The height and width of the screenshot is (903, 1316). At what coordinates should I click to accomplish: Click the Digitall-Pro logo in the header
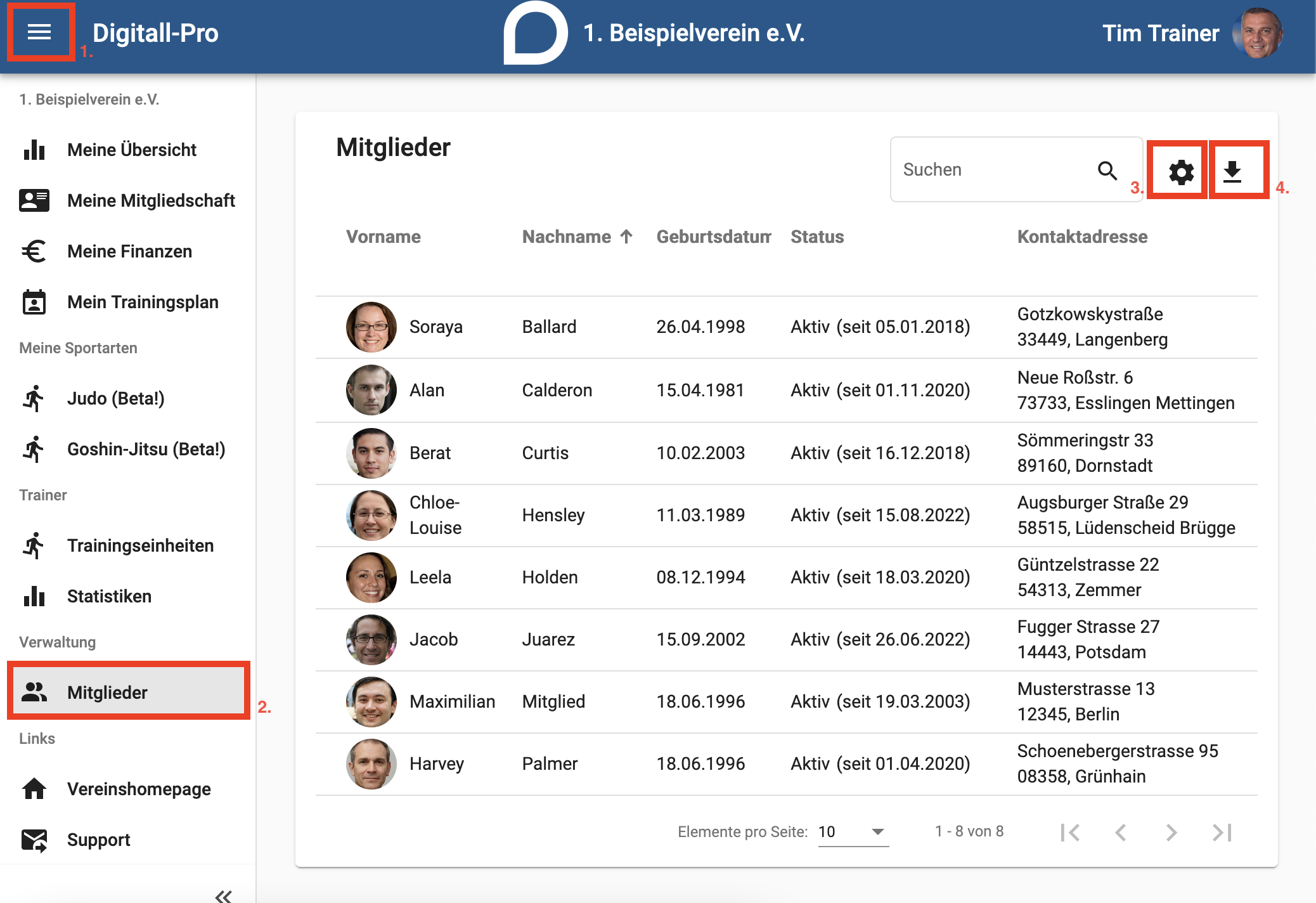155,33
